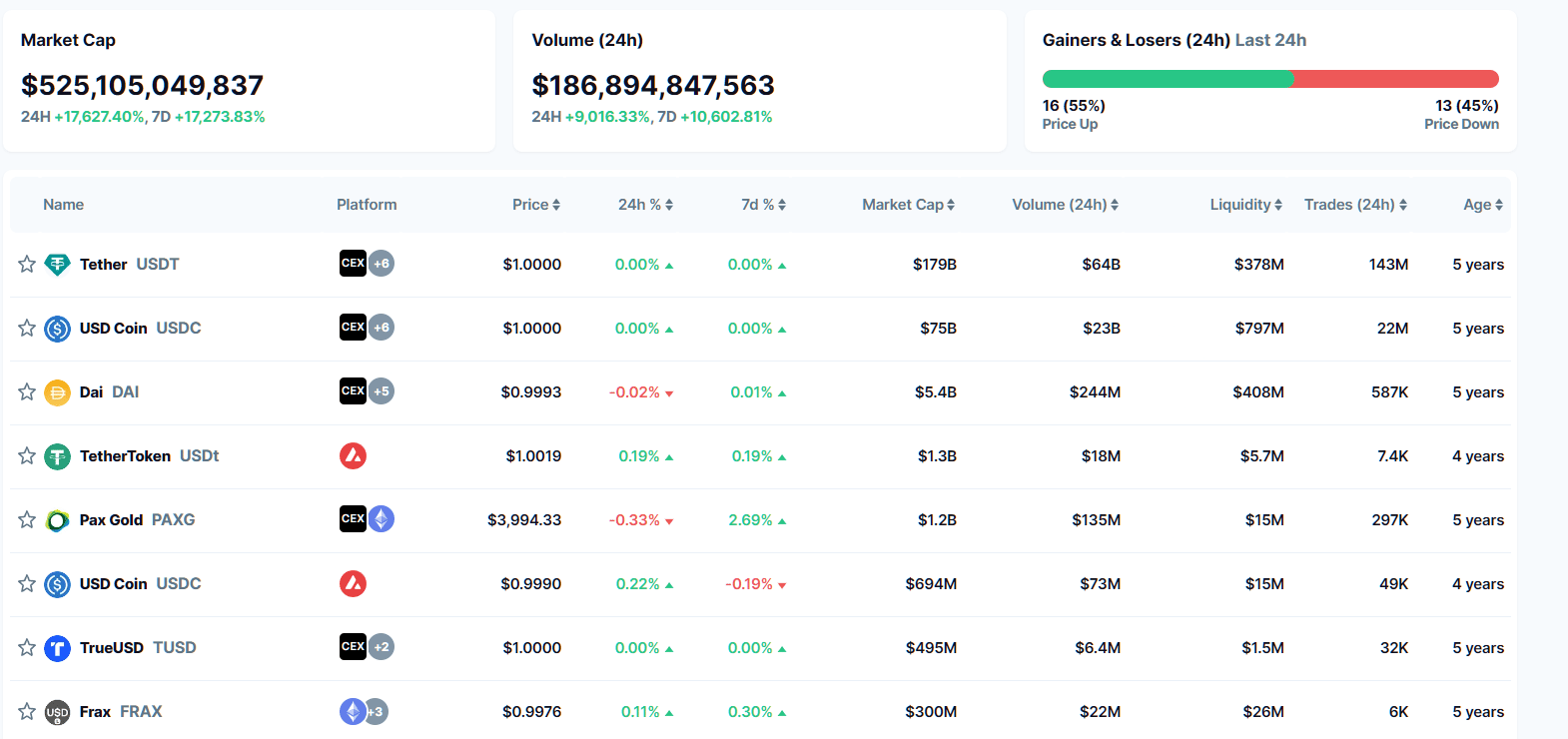This screenshot has width=1568, height=739.
Task: Sort the table by Price
Action: point(536,204)
